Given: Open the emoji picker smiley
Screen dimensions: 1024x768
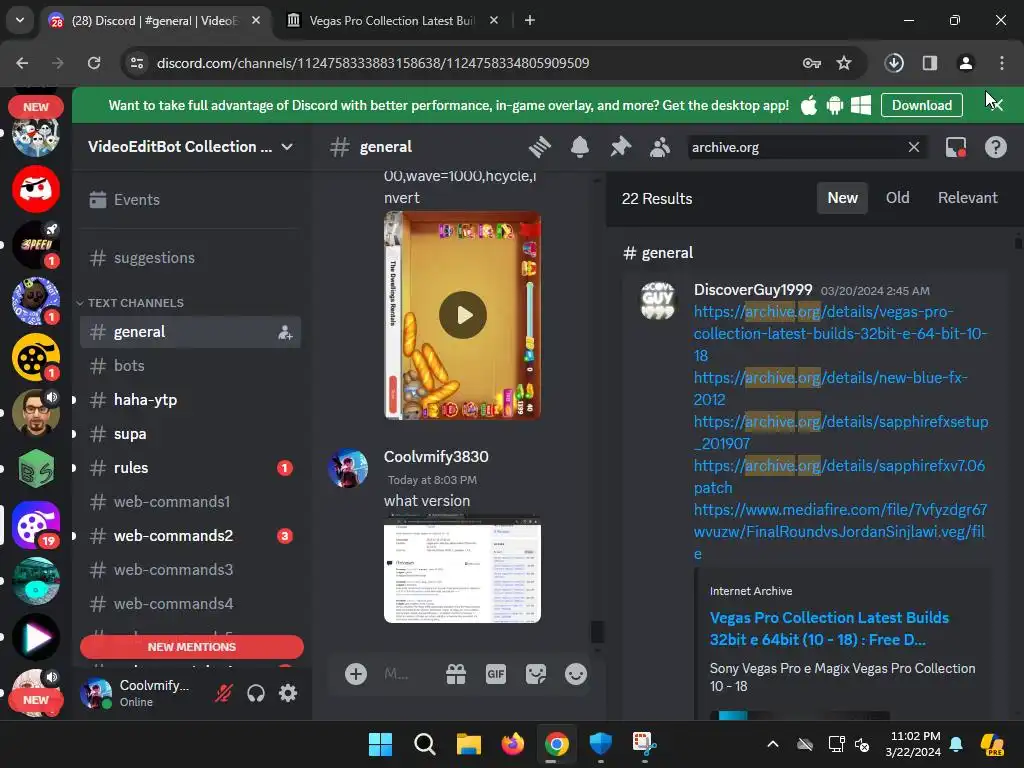Looking at the screenshot, I should pos(575,674).
